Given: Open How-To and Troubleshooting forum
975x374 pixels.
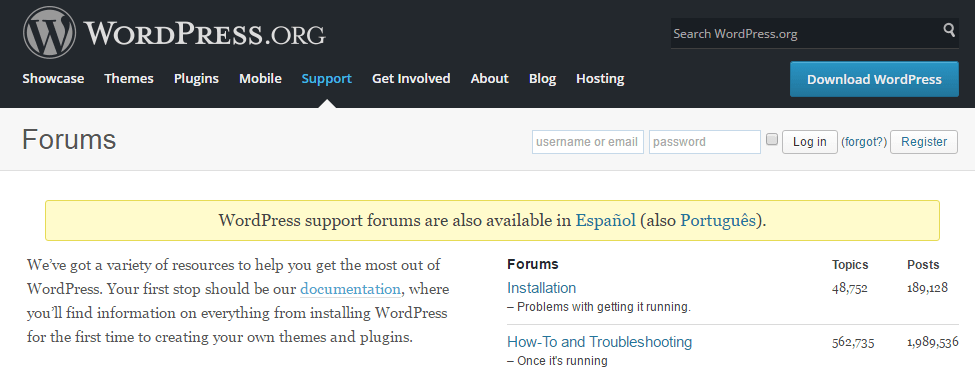Looking at the screenshot, I should (599, 342).
